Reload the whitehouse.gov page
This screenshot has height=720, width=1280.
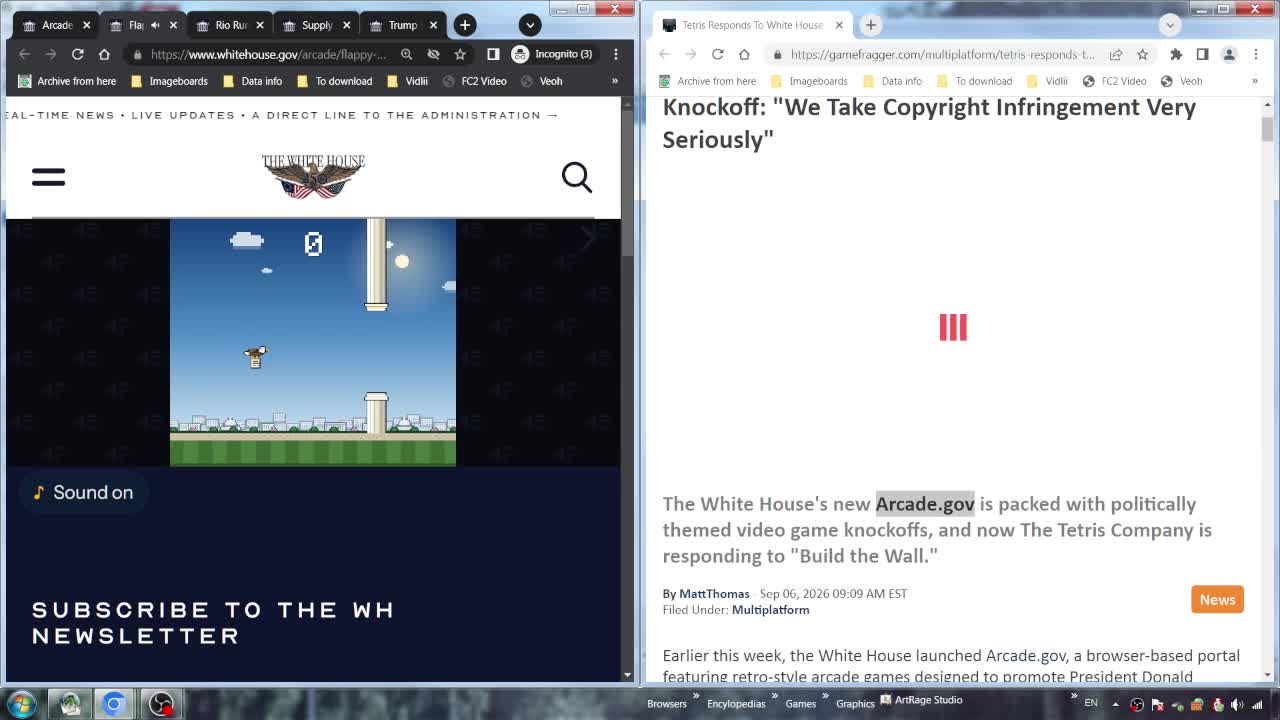point(77,54)
